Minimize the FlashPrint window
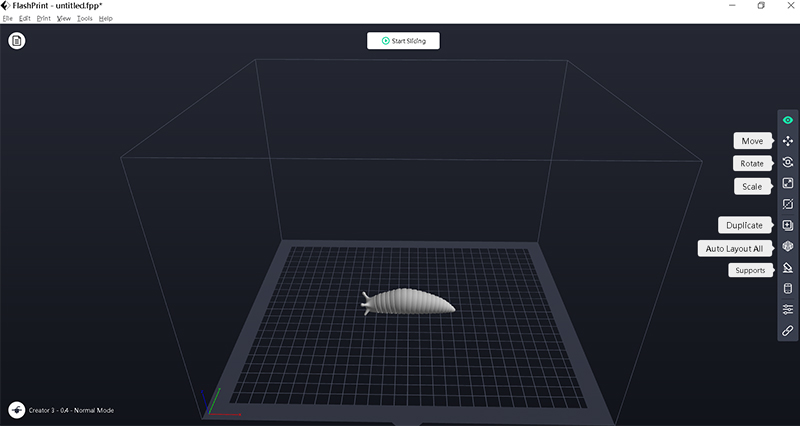This screenshot has width=800, height=426. coord(732,6)
